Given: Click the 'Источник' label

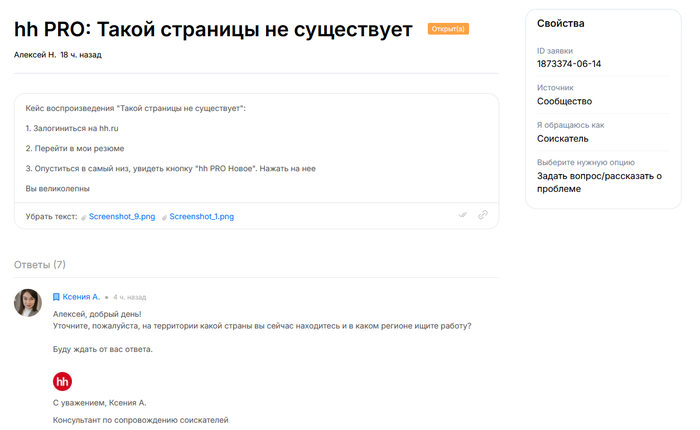Looking at the screenshot, I should click(555, 88).
